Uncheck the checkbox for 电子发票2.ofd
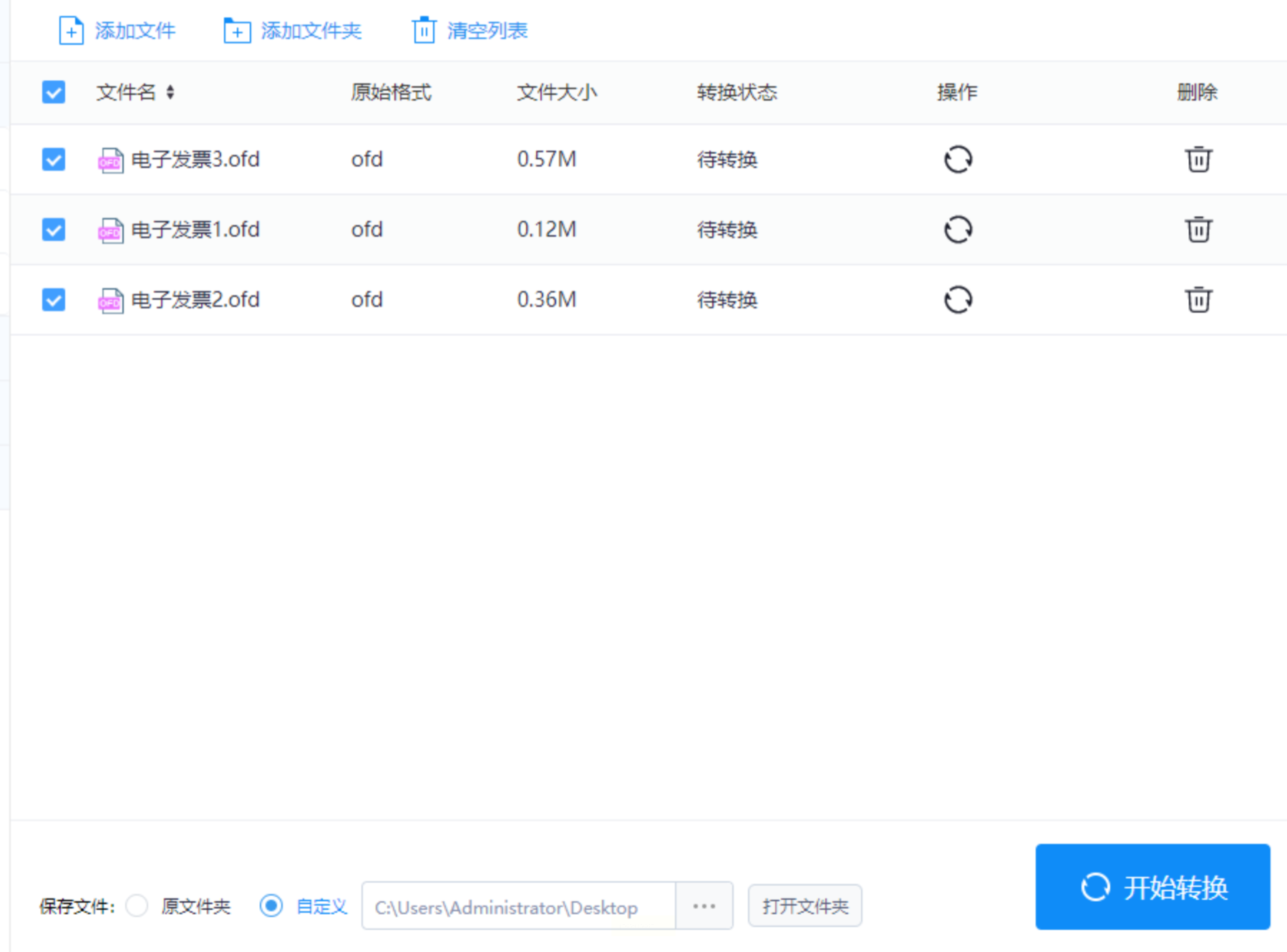This screenshot has width=1287, height=952. [54, 300]
